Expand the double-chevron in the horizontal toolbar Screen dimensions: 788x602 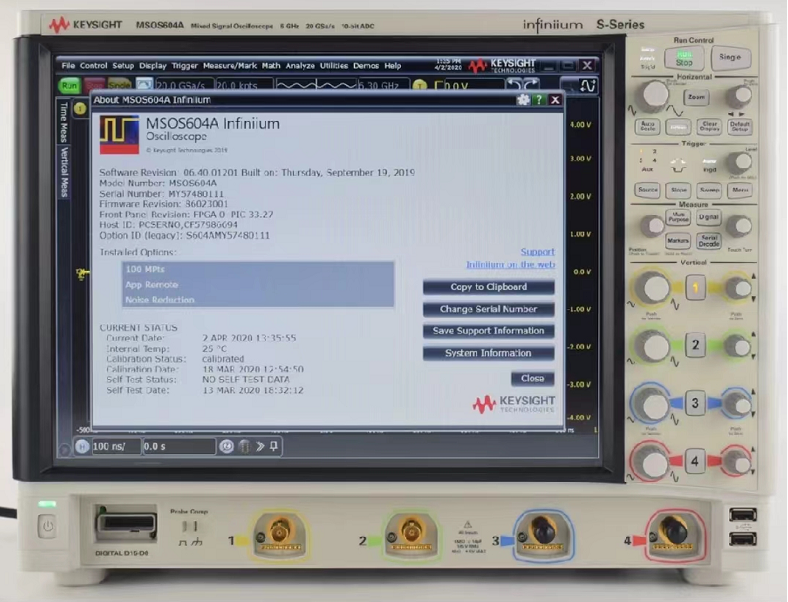click(259, 446)
